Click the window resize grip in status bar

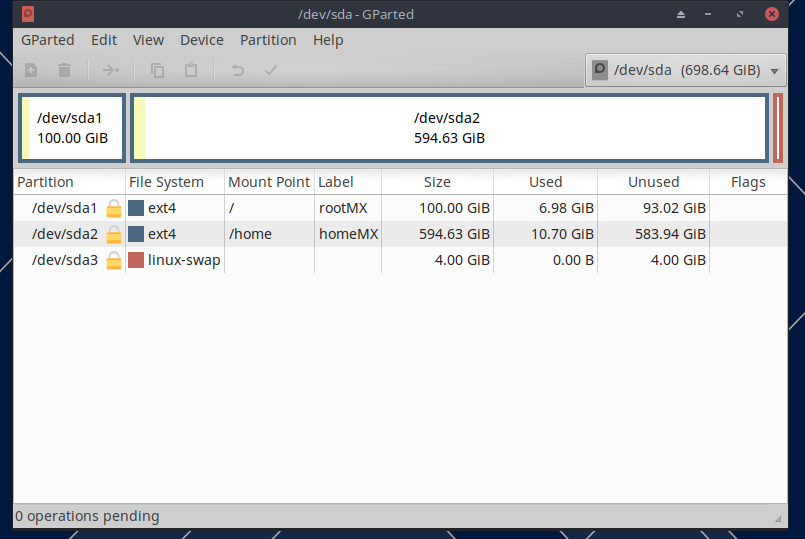coord(778,519)
